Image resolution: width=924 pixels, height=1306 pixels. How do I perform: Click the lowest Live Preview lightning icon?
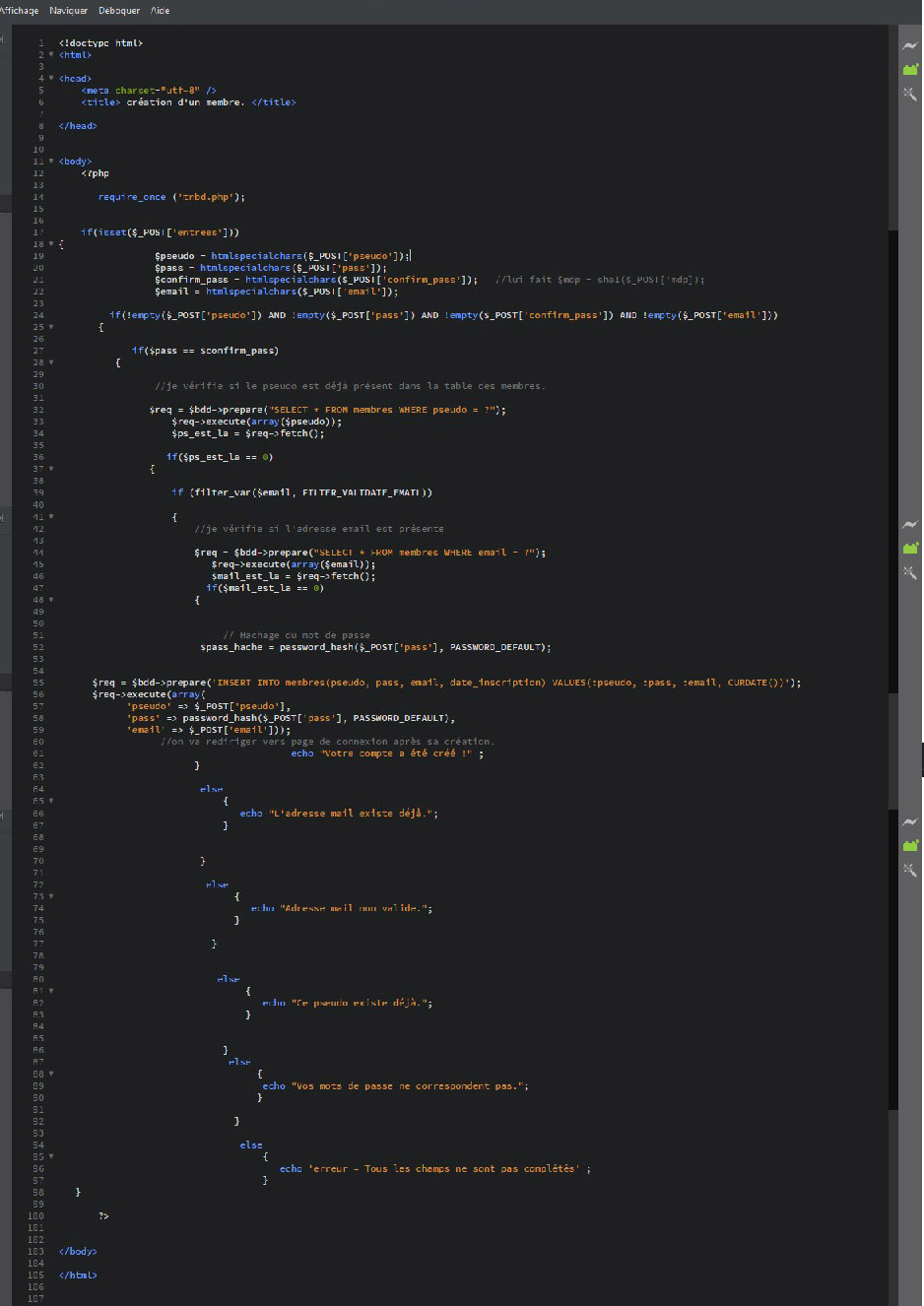coord(910,821)
